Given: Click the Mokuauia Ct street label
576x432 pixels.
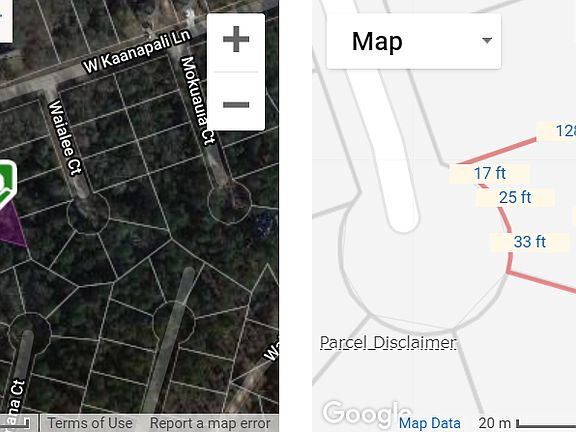Looking at the screenshot, I should coord(198,101).
